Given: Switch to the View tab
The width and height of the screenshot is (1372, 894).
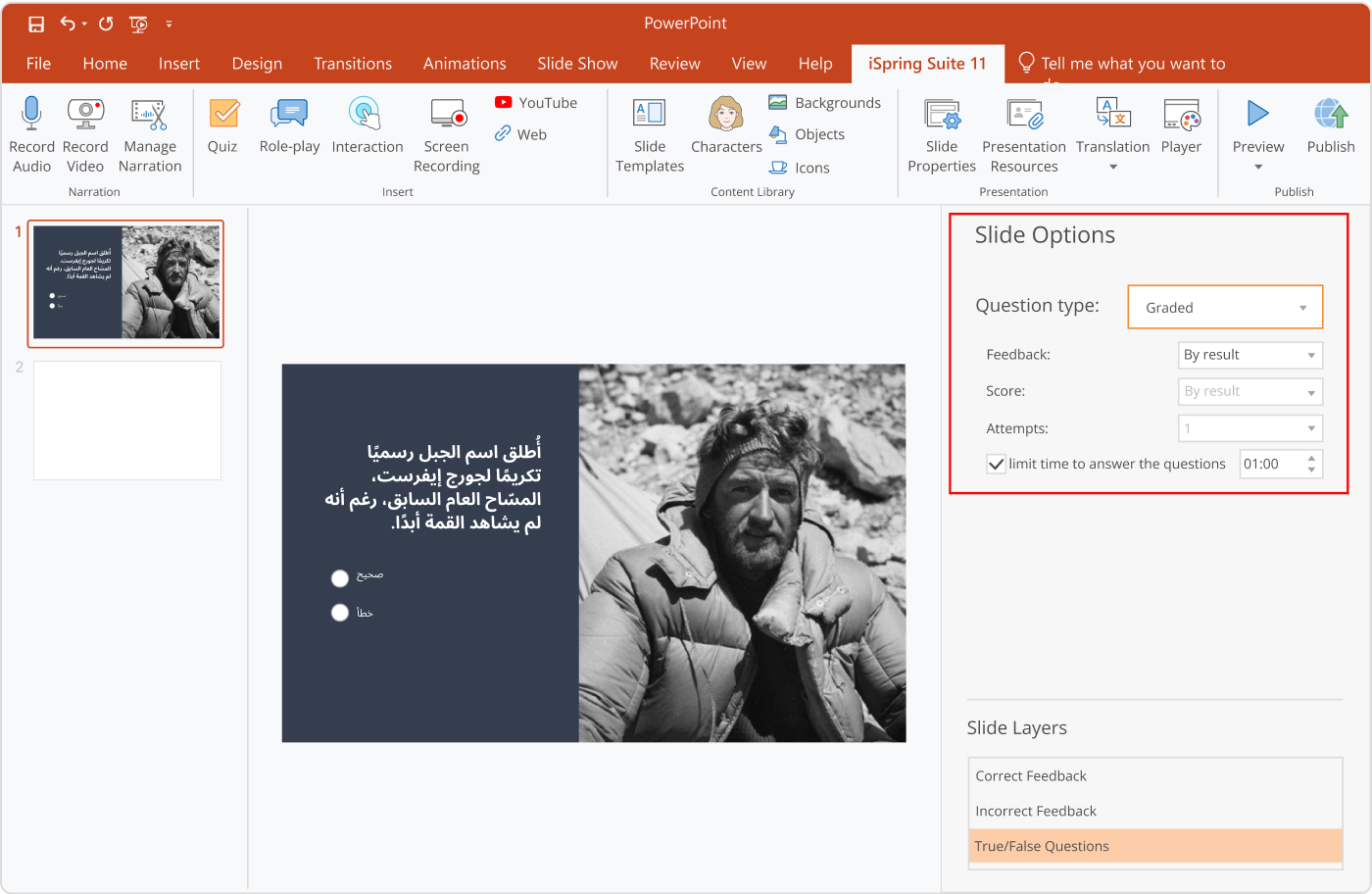Looking at the screenshot, I should coord(749,64).
